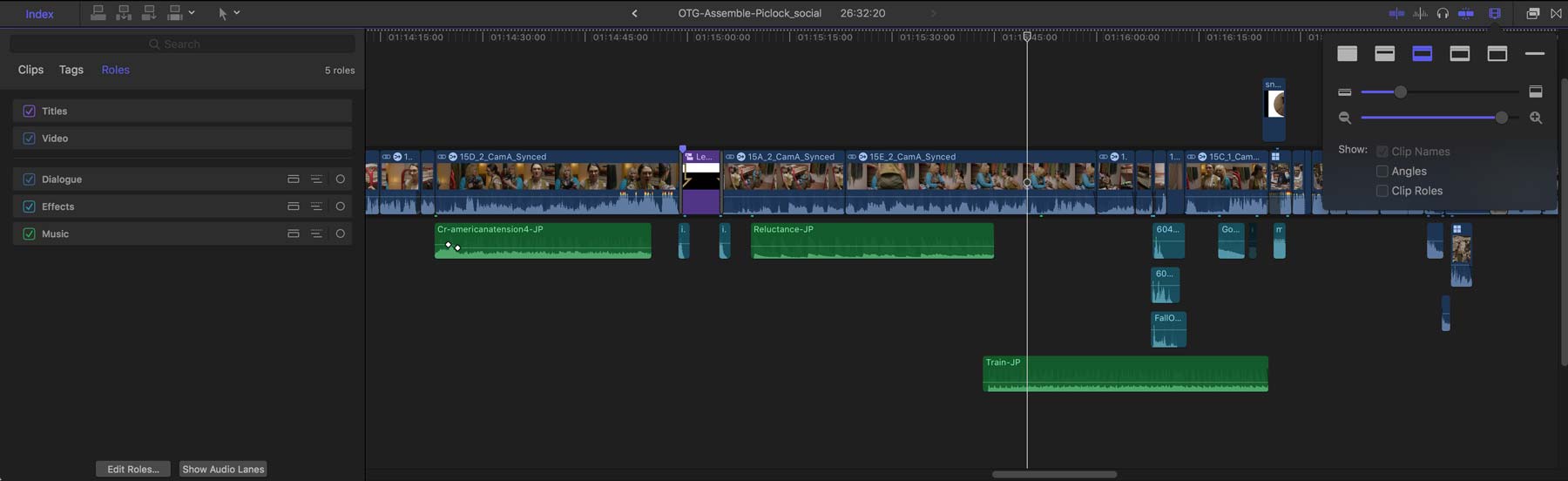Expand subrole lanes for Effects
The height and width of the screenshot is (481, 1568).
[316, 207]
